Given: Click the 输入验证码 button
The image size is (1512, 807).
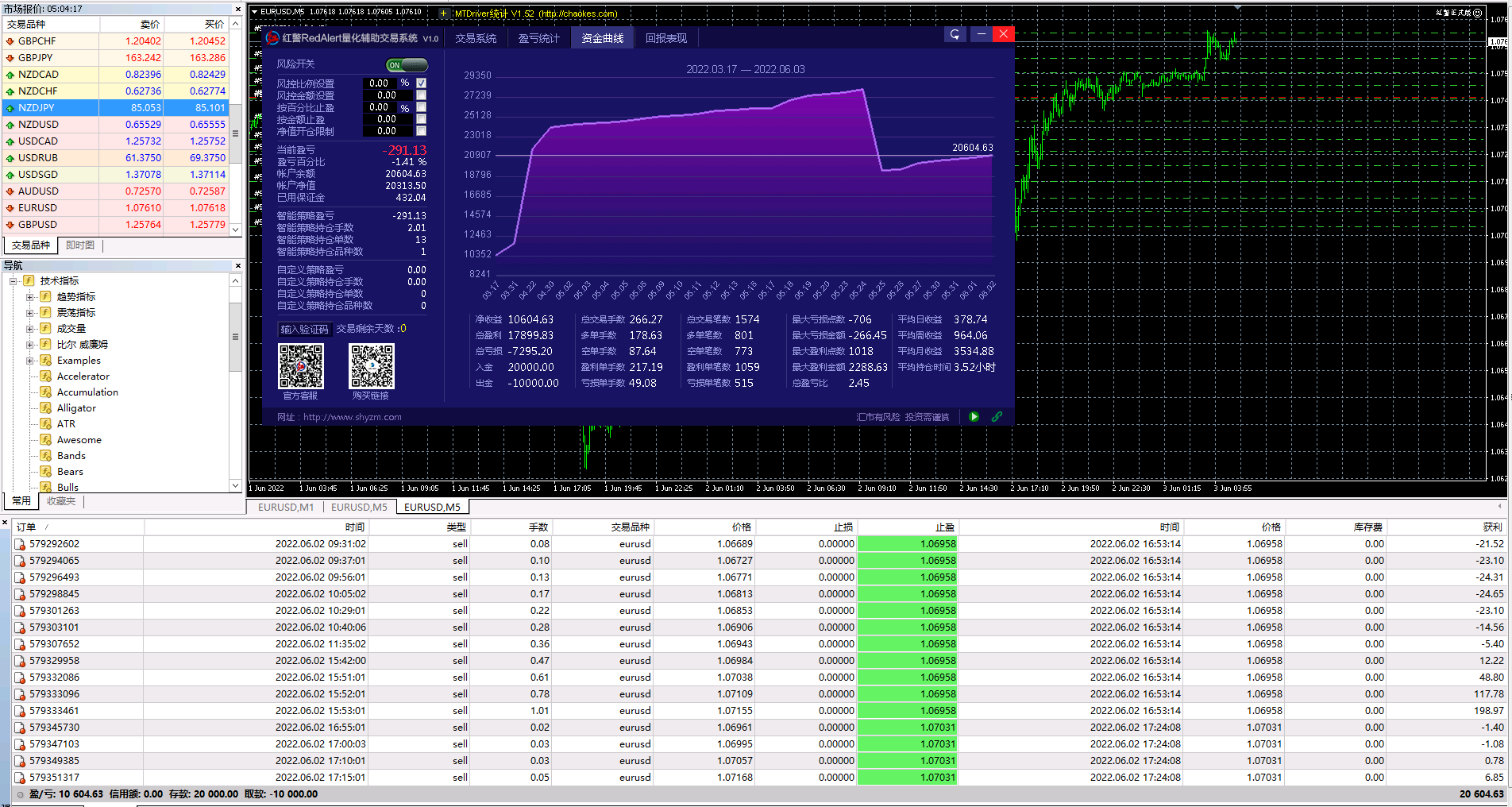Looking at the screenshot, I should point(304,329).
